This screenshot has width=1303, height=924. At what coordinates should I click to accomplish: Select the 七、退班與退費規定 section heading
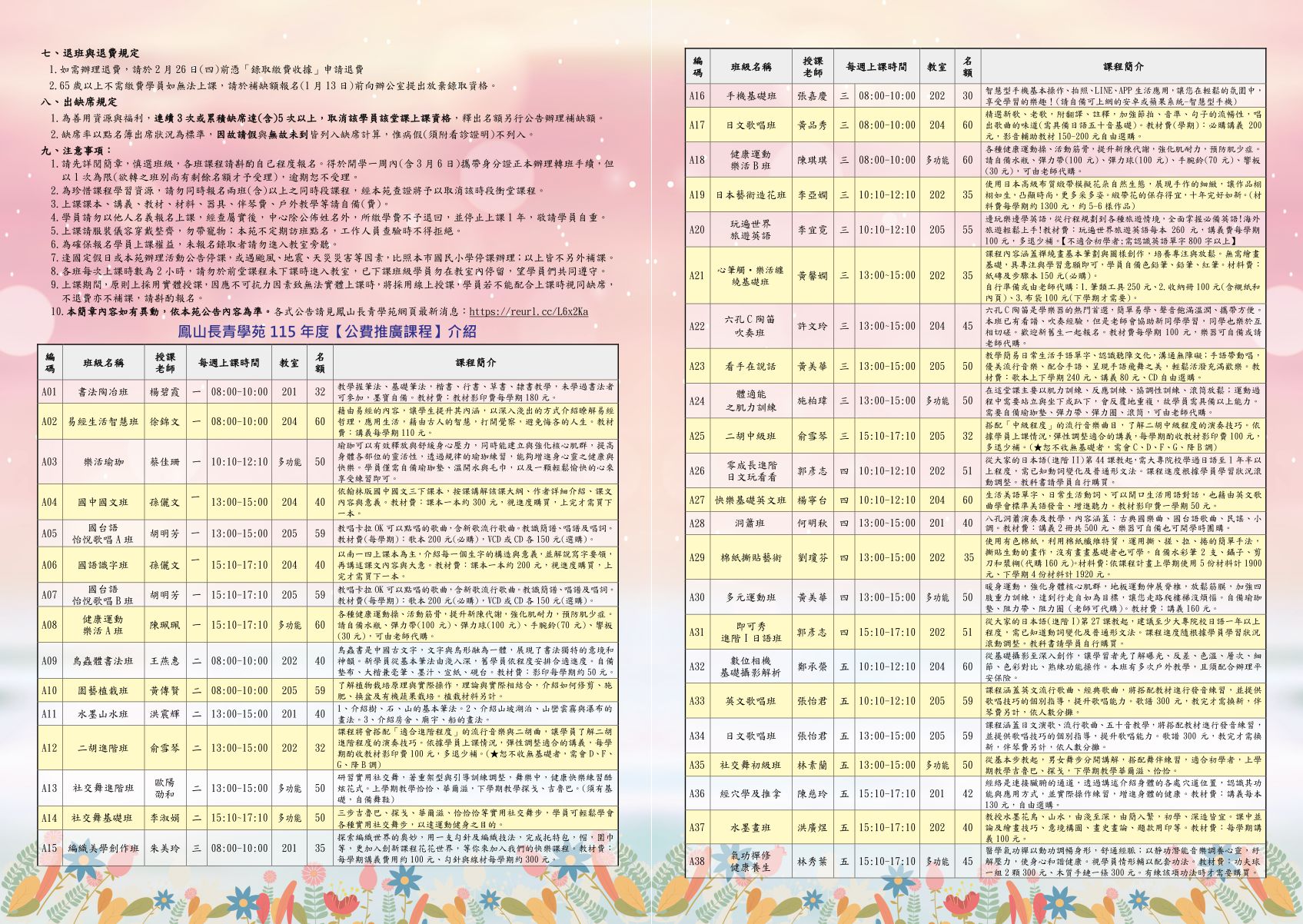[x=91, y=53]
